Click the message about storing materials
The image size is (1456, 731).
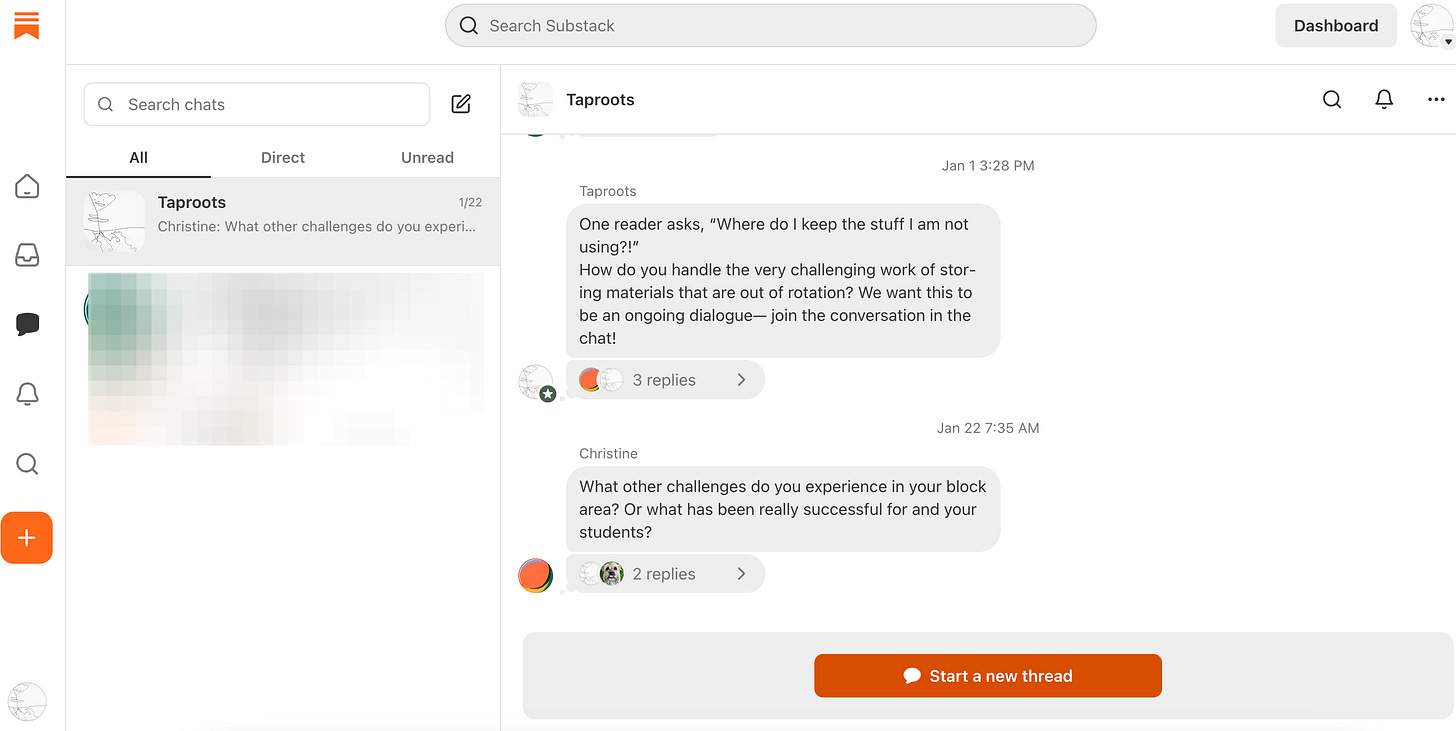(x=783, y=281)
